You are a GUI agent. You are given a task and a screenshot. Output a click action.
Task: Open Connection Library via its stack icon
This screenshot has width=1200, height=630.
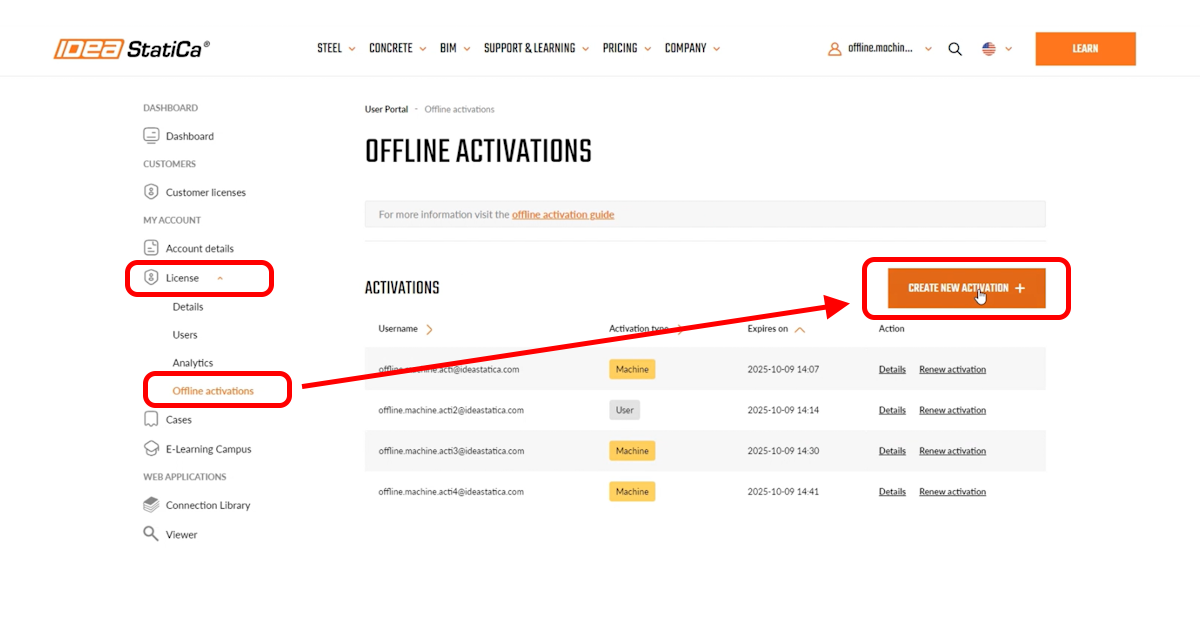150,504
